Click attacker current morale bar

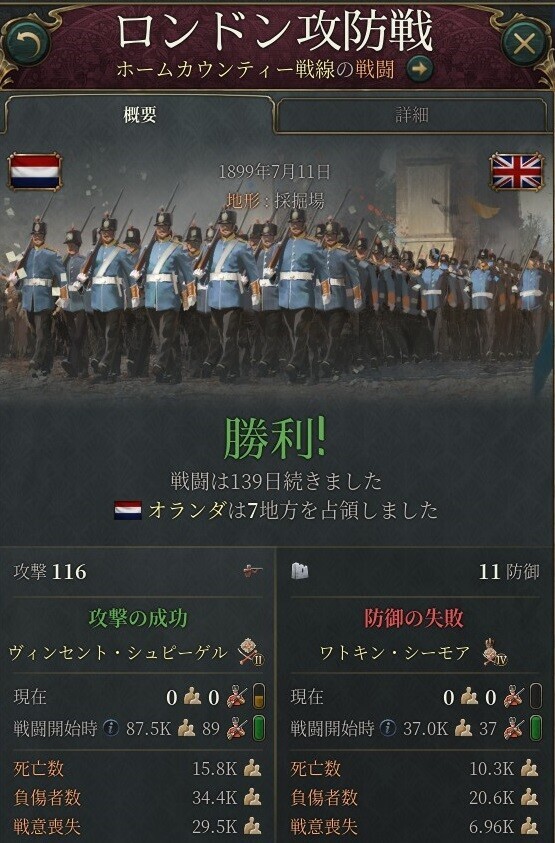tap(259, 696)
